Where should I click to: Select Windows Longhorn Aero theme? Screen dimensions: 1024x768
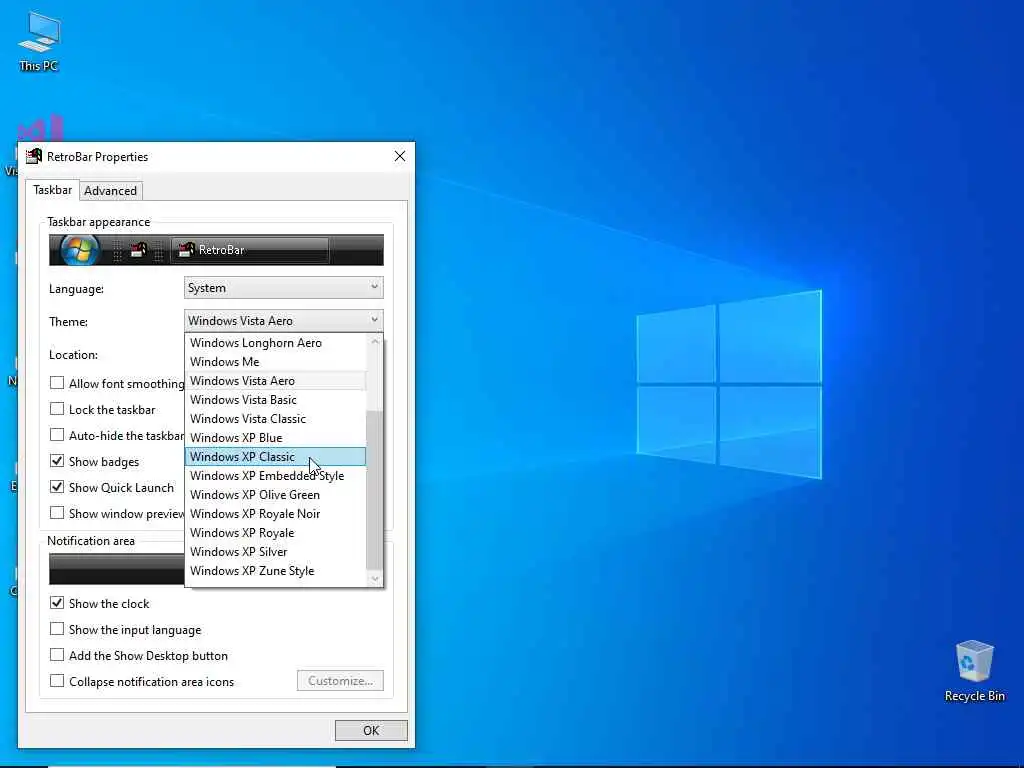tap(275, 343)
